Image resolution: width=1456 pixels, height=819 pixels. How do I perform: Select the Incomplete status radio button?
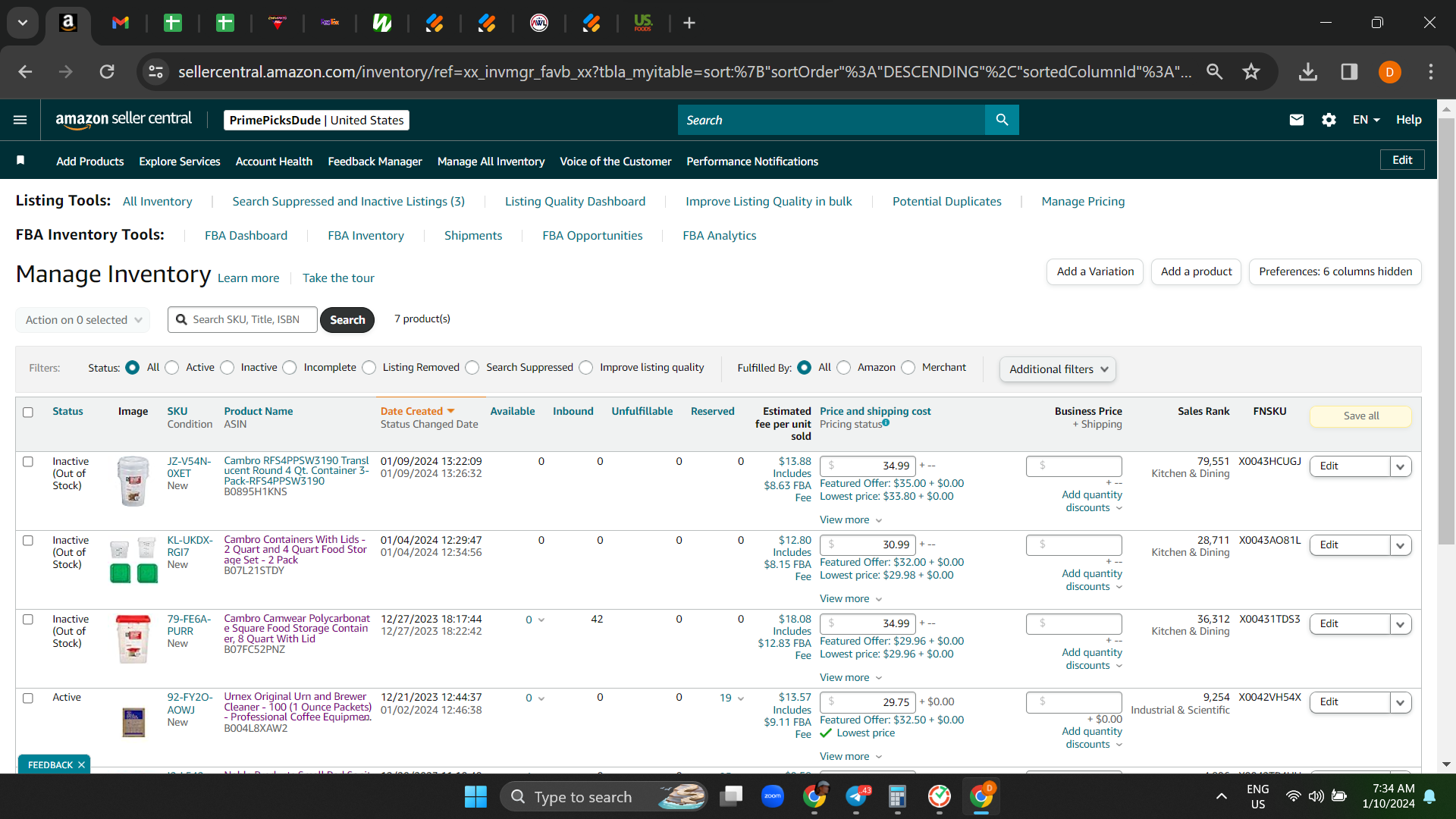(x=290, y=368)
